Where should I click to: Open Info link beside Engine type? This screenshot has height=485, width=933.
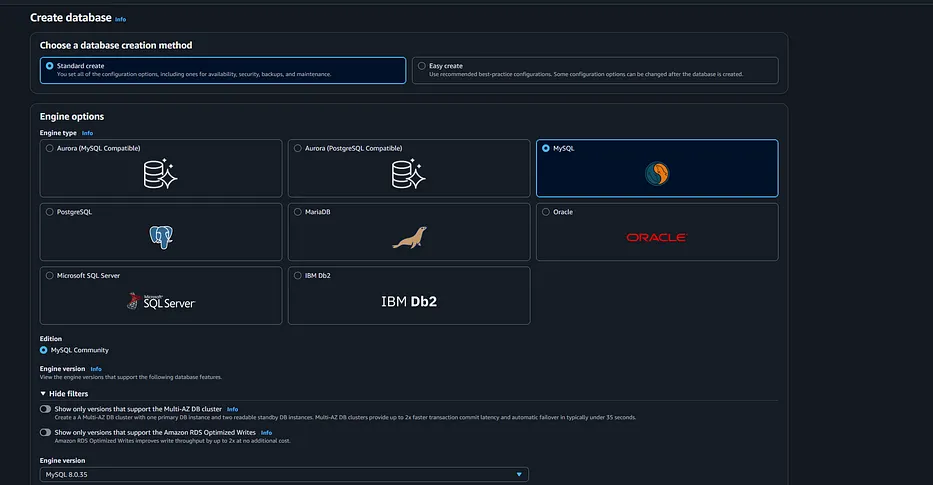coord(87,133)
